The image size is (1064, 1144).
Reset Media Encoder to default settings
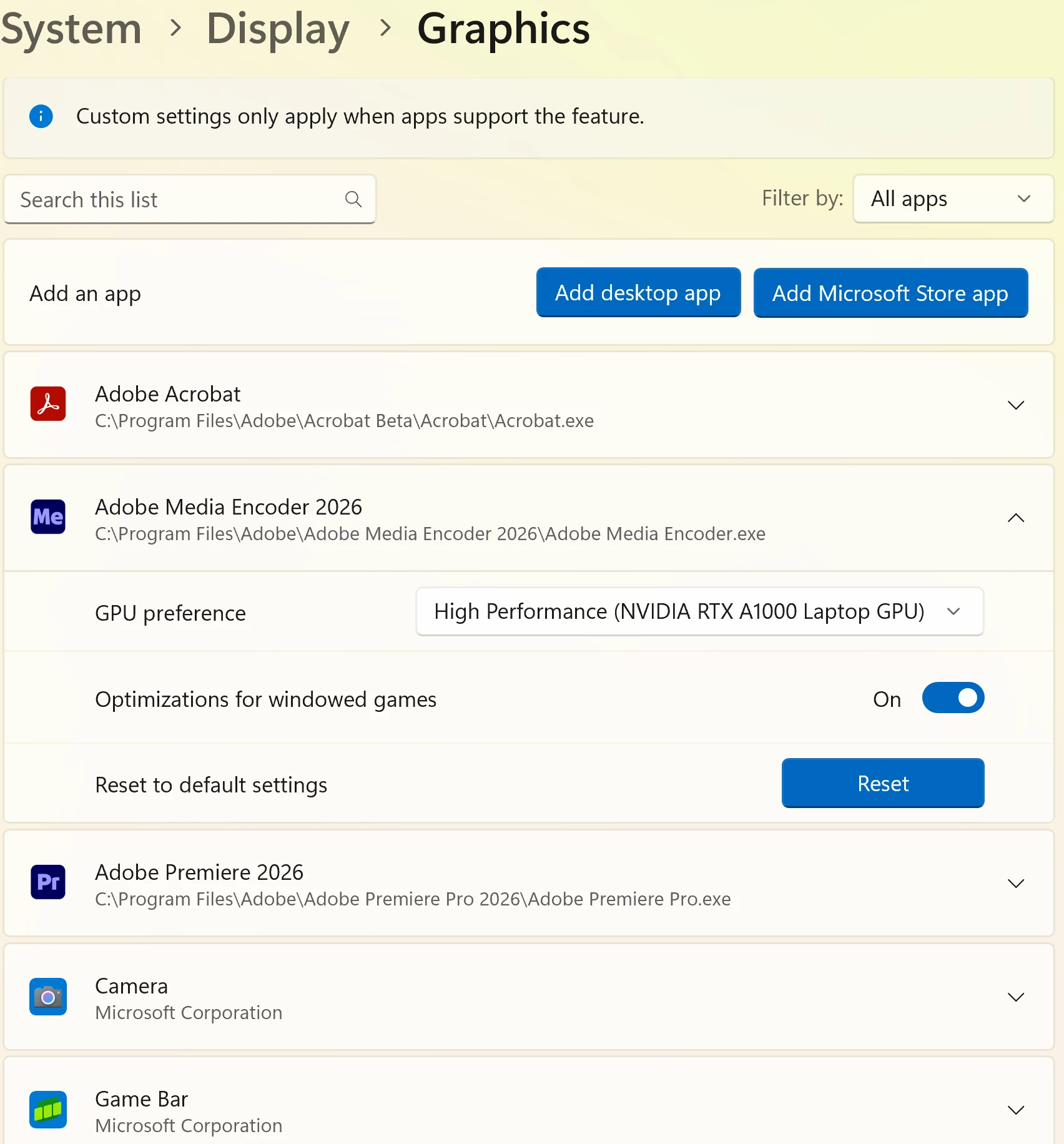coord(883,783)
